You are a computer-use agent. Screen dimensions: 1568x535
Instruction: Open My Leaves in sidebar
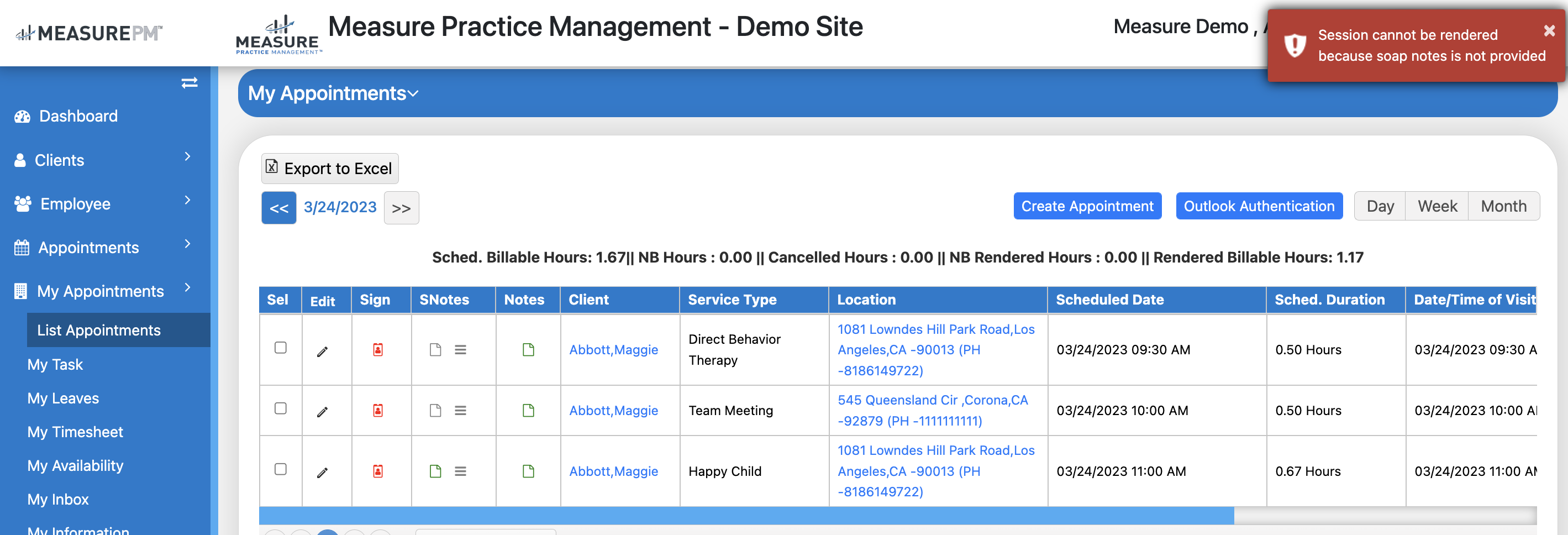pos(62,398)
